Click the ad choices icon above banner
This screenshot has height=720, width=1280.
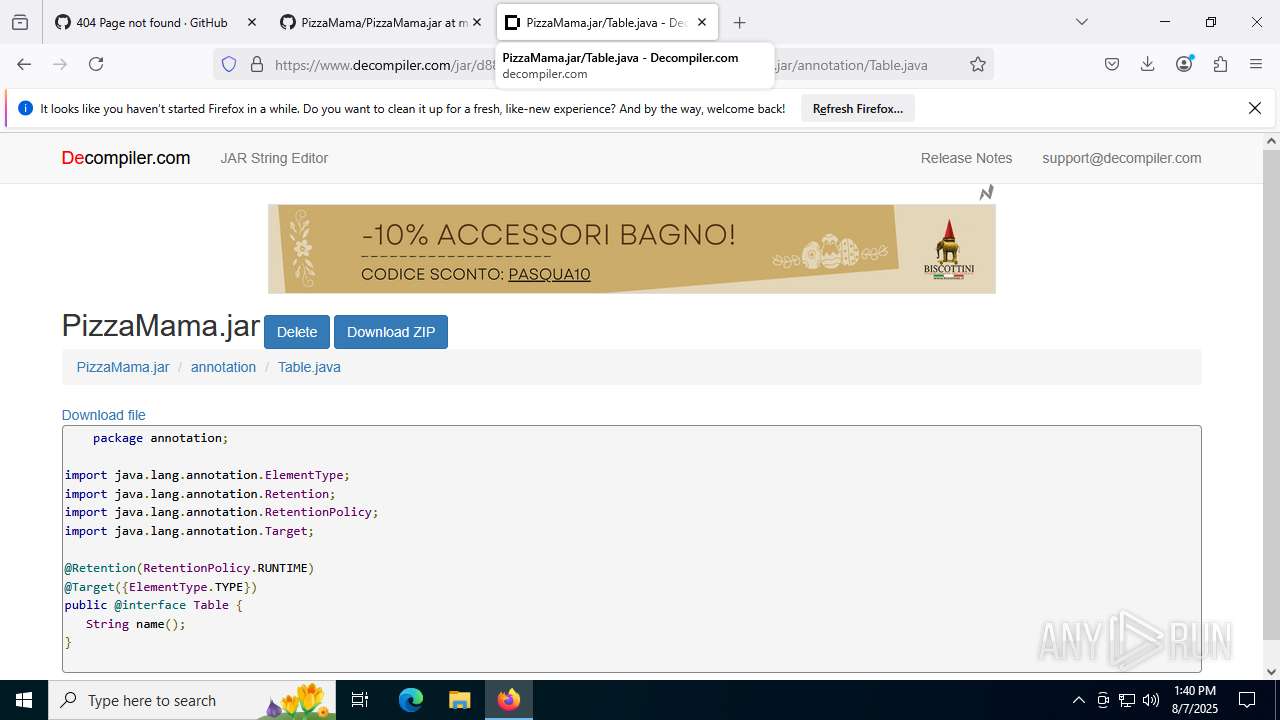click(986, 192)
